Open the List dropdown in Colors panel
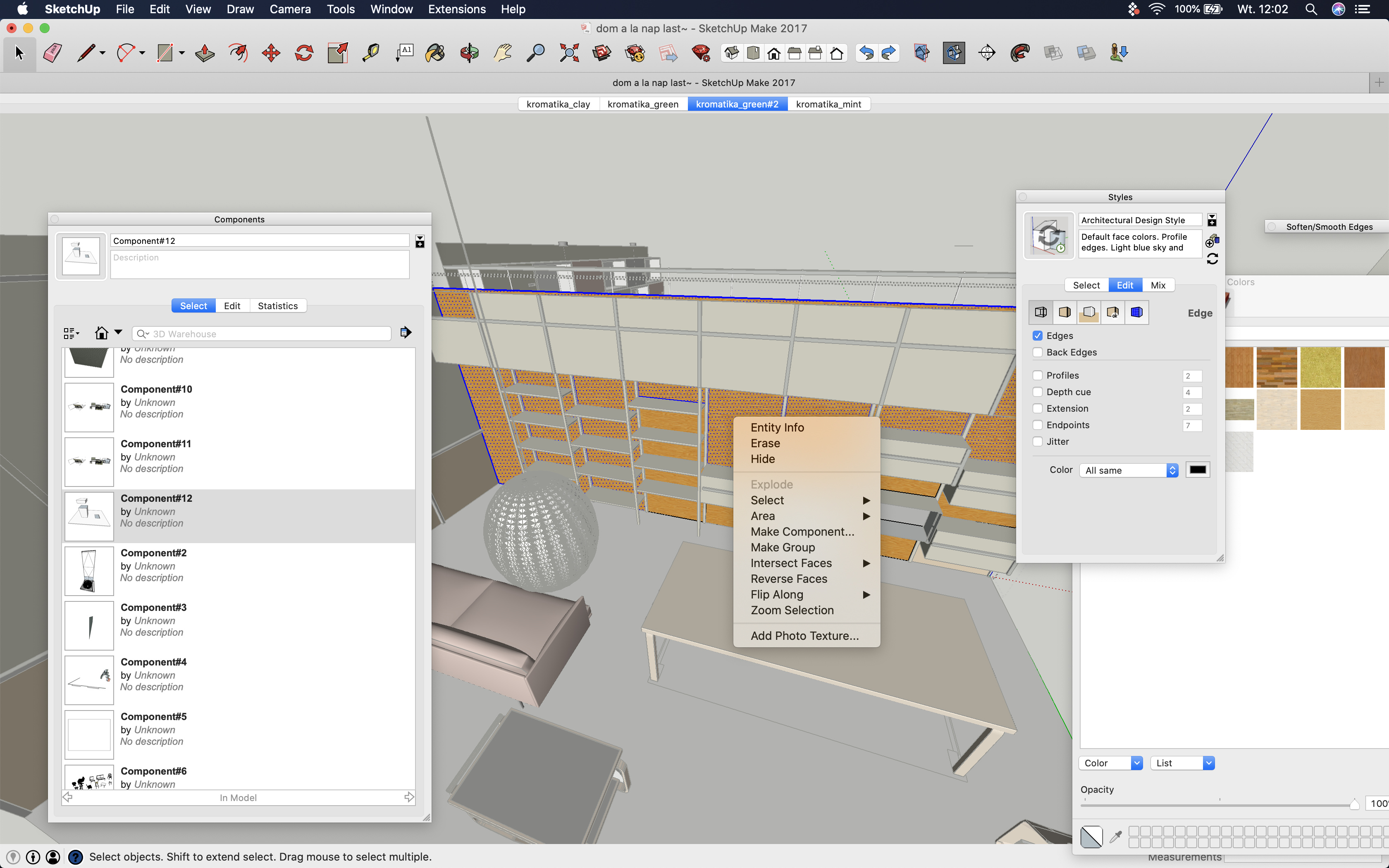The image size is (1389, 868). pyautogui.click(x=1182, y=763)
